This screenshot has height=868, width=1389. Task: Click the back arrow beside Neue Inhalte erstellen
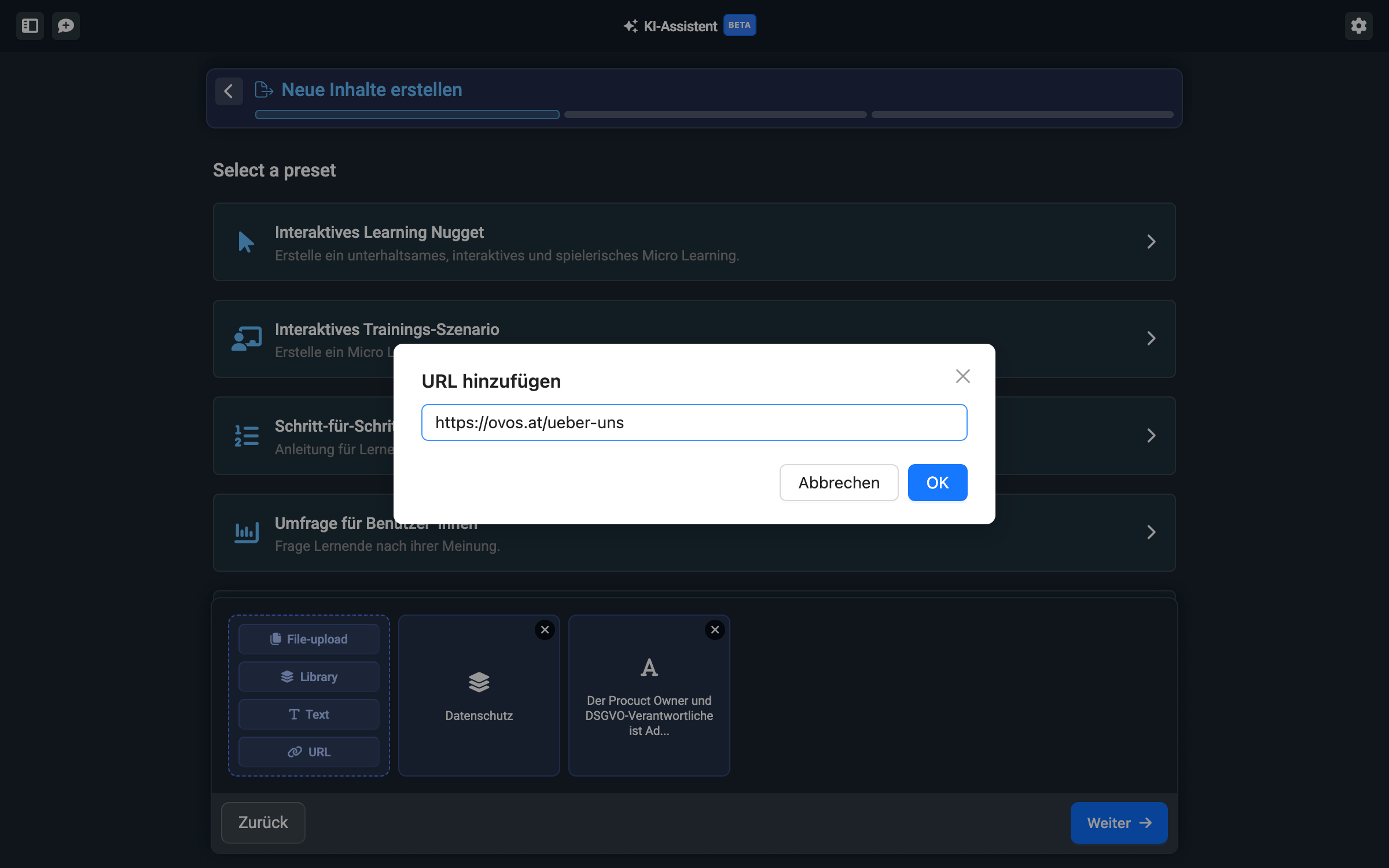229,91
